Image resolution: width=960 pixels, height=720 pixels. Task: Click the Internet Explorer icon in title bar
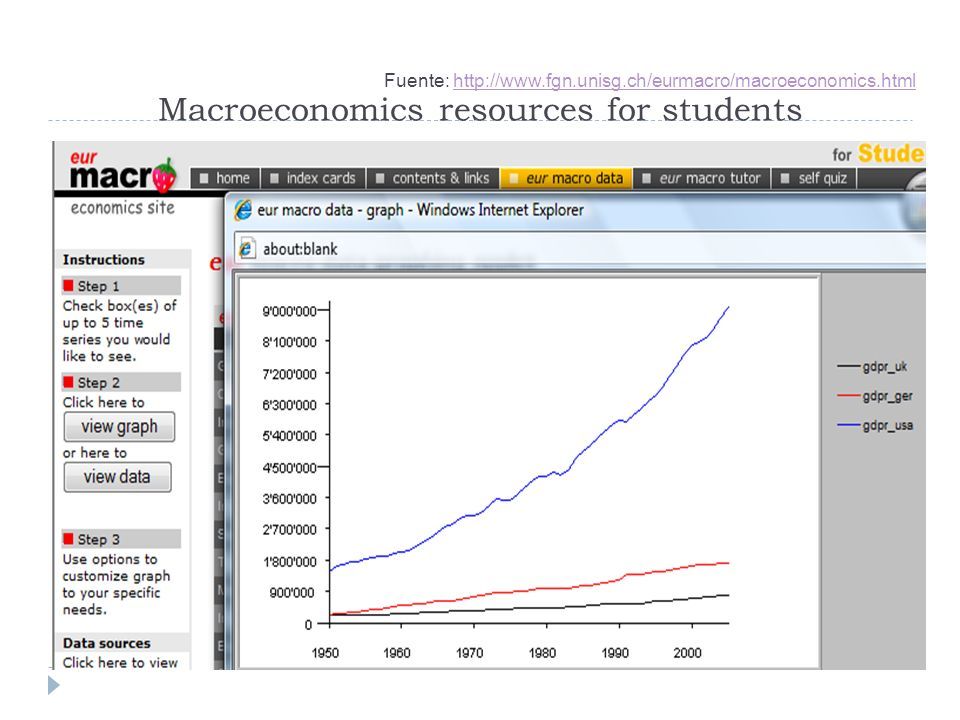(243, 210)
